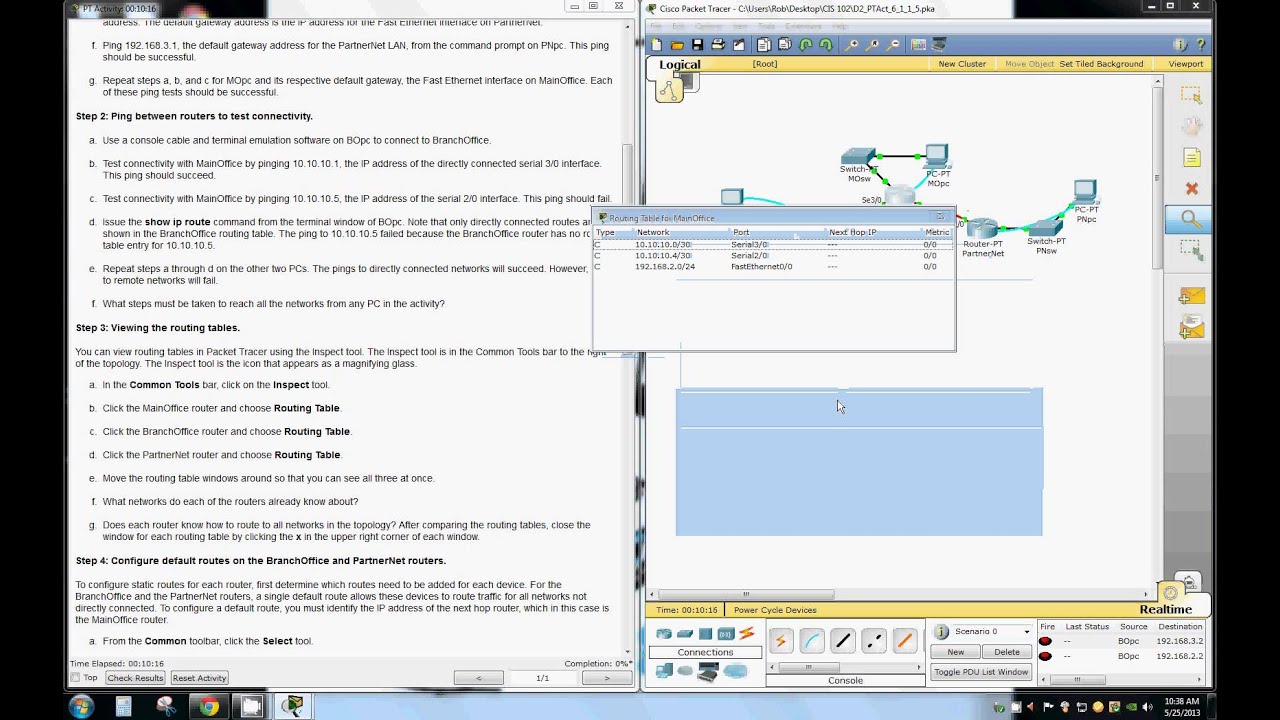1280x720 pixels.
Task: Choose the Hubs device category icon
Action: [705, 634]
